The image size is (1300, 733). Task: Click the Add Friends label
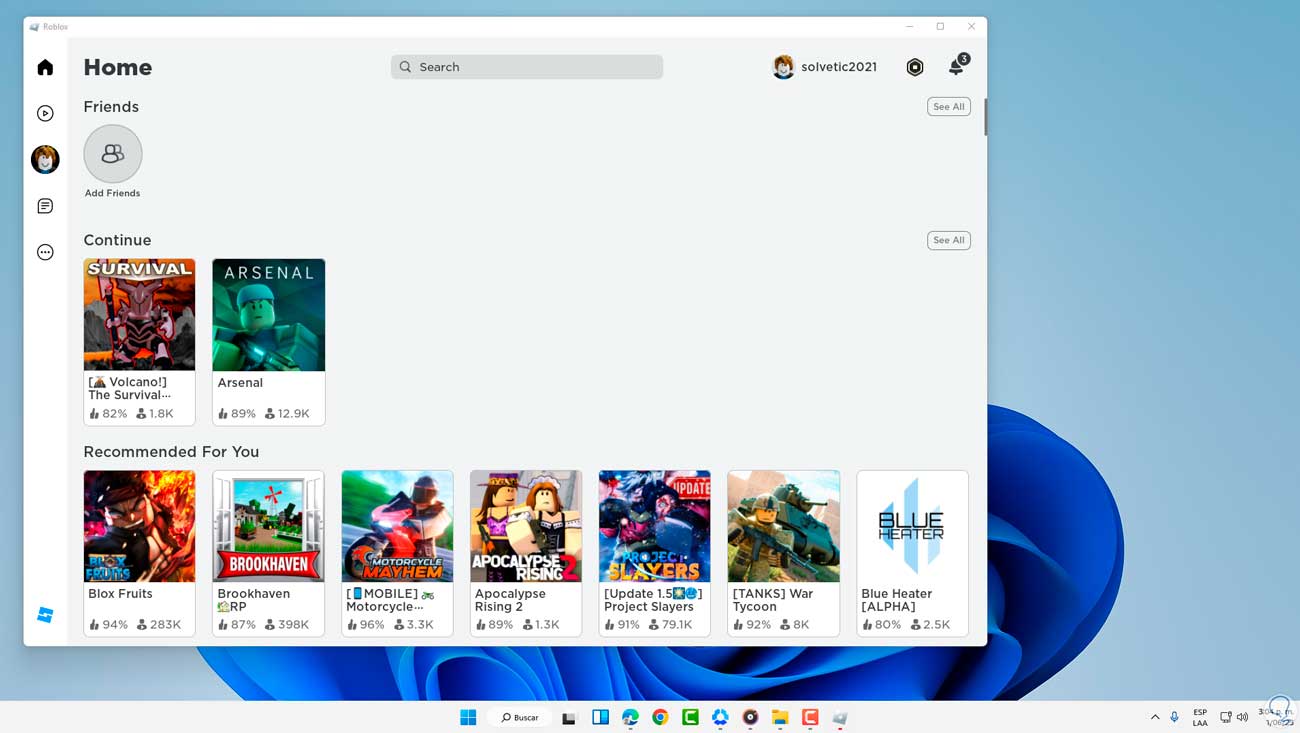[112, 193]
